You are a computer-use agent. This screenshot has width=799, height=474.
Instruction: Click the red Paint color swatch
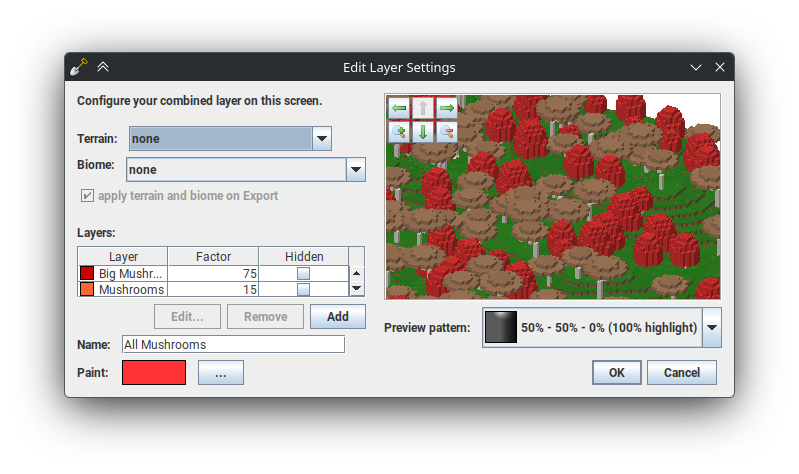154,373
